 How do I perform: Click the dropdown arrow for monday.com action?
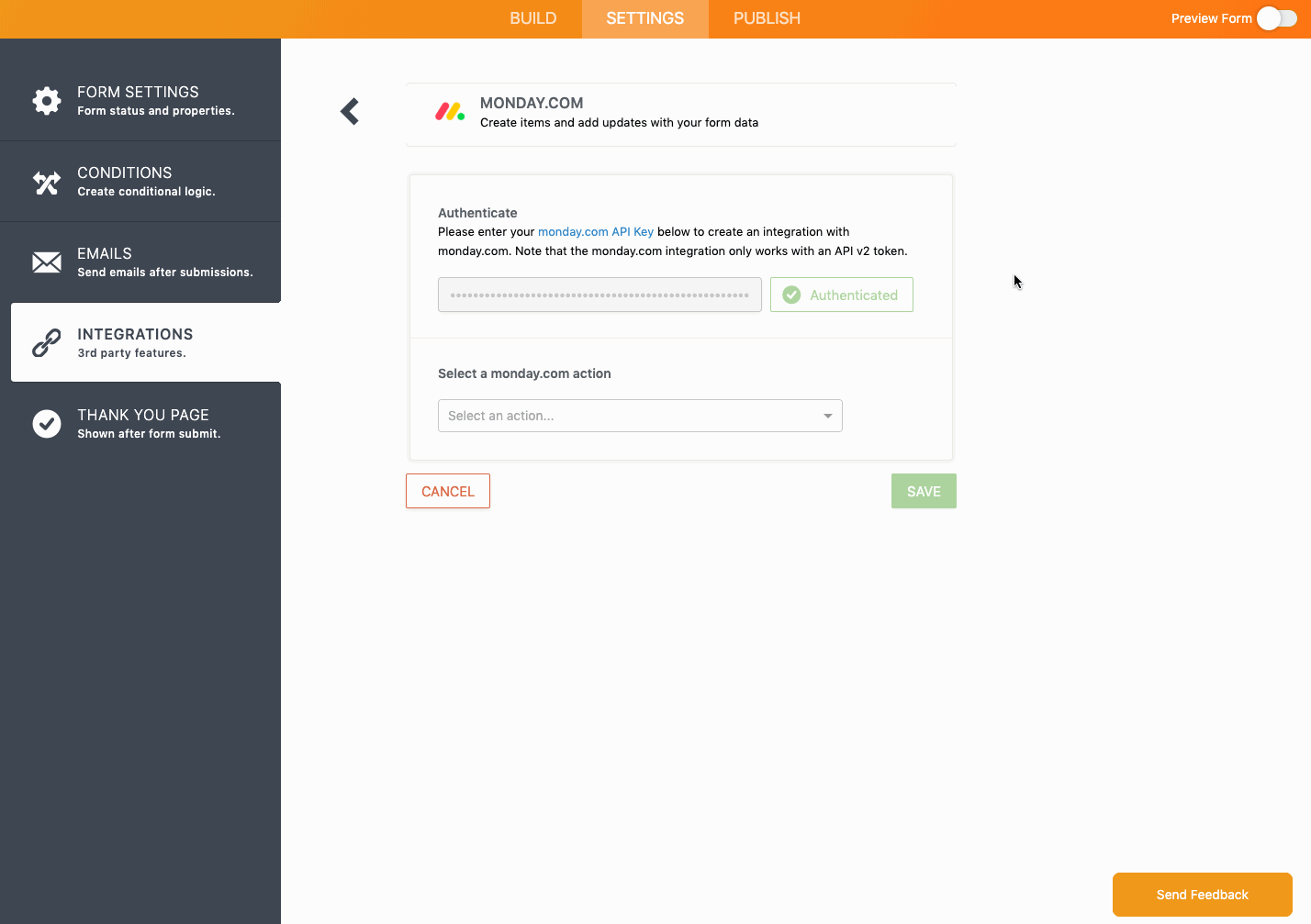827,416
